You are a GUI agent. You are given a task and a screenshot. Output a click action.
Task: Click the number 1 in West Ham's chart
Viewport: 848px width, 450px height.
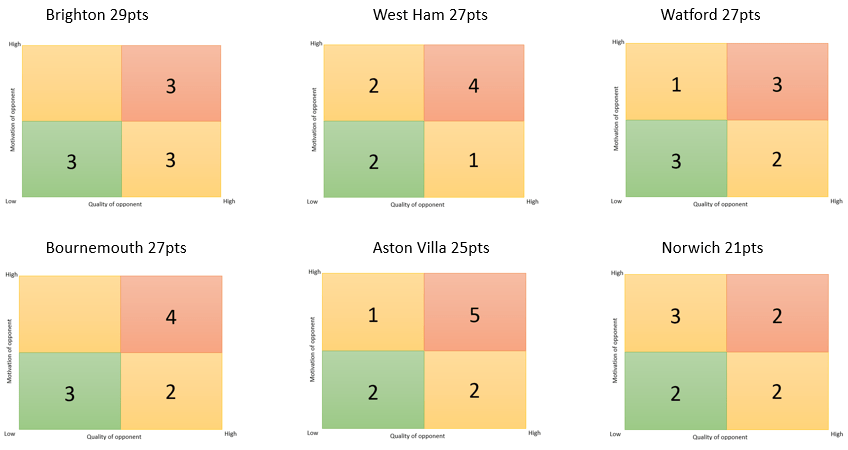click(473, 159)
